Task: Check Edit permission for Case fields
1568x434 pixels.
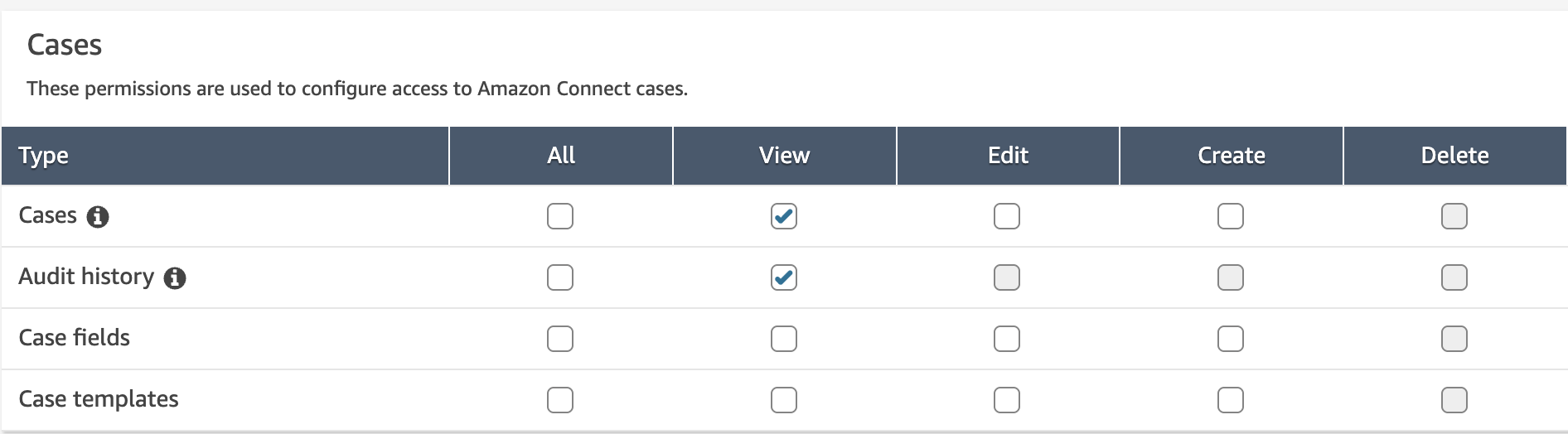Action: [1007, 339]
